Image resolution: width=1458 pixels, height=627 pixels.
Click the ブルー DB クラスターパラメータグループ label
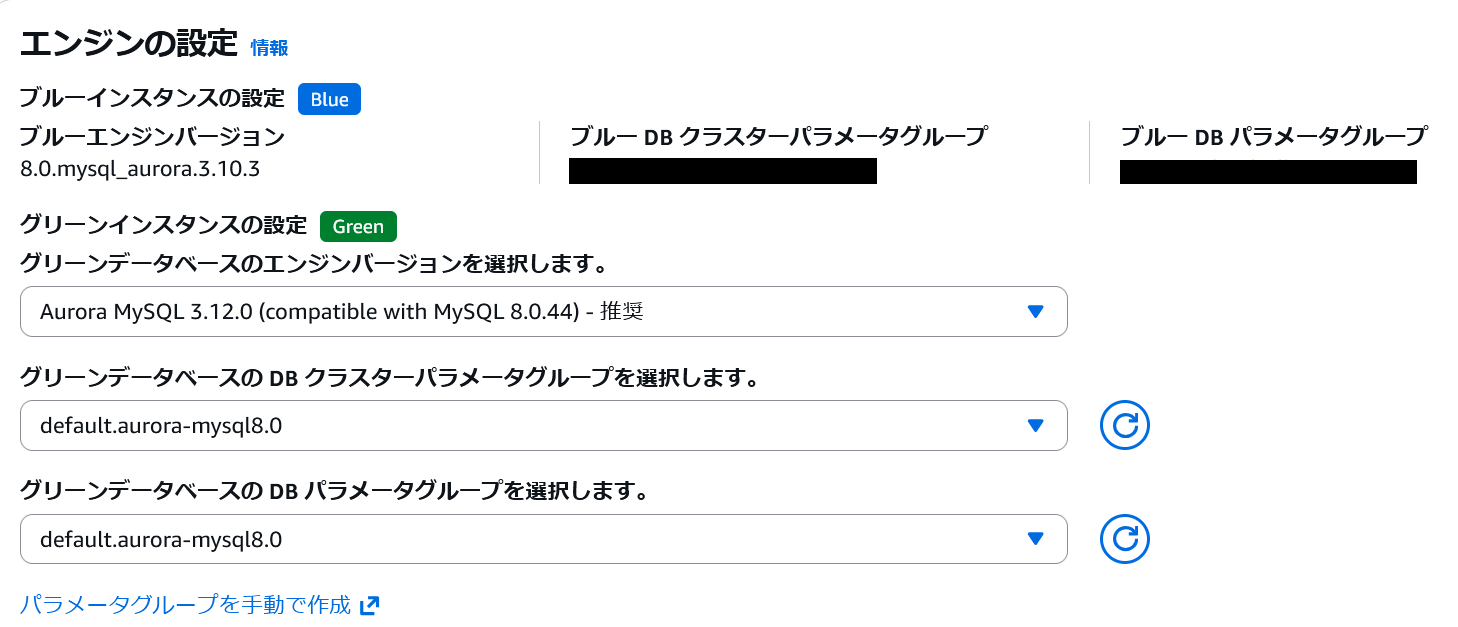coord(778,136)
